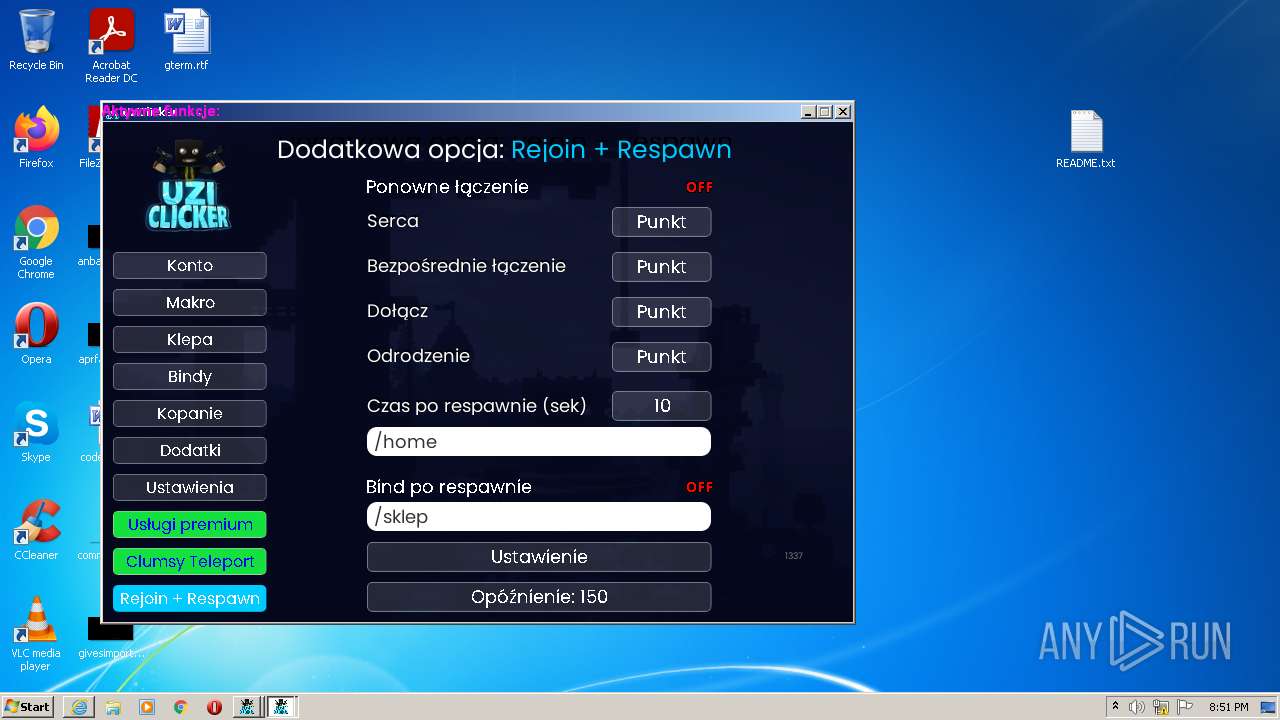Open Internet Explorer in taskbar
The height and width of the screenshot is (720, 1280).
[79, 707]
